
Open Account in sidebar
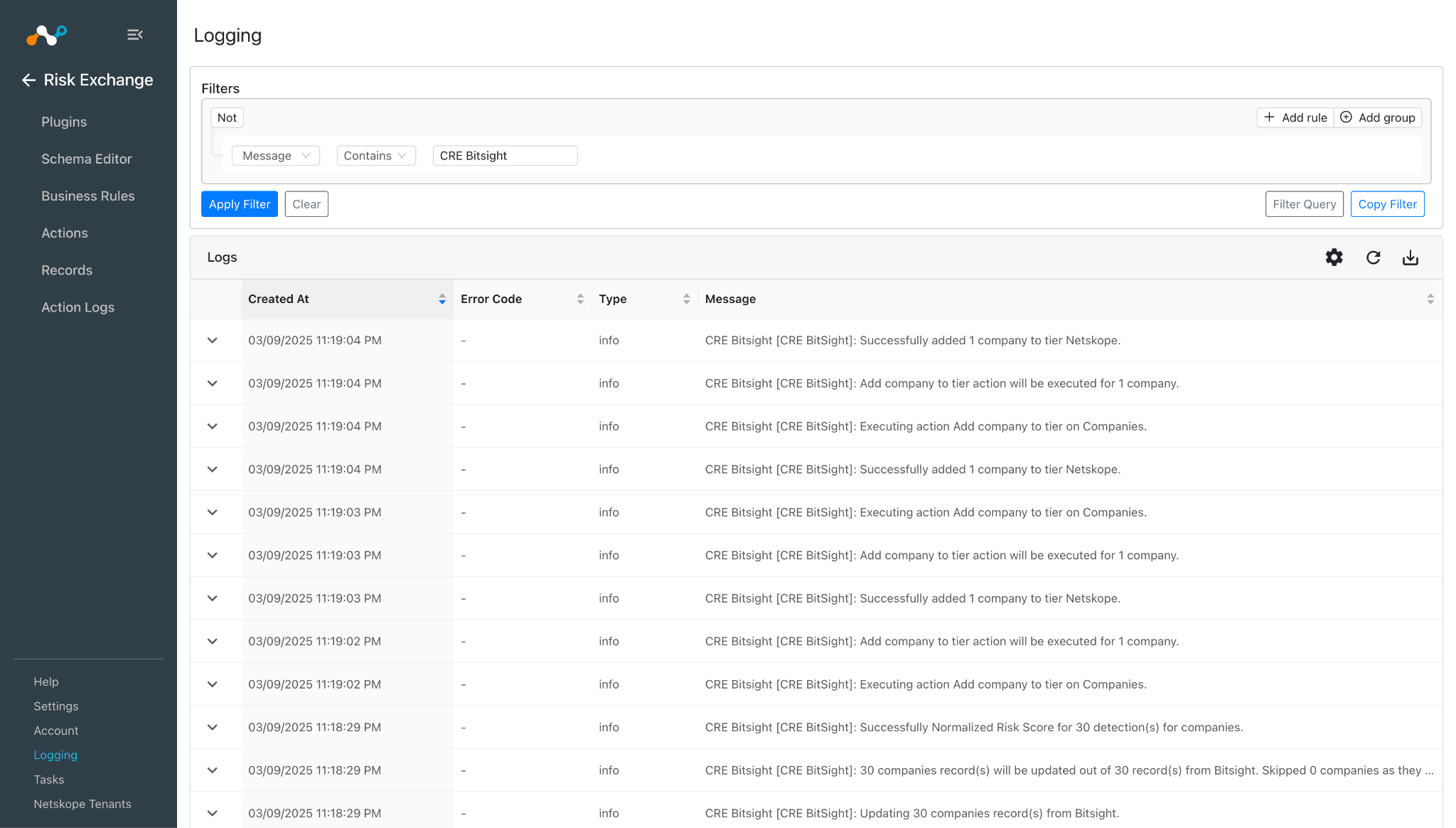tap(56, 731)
